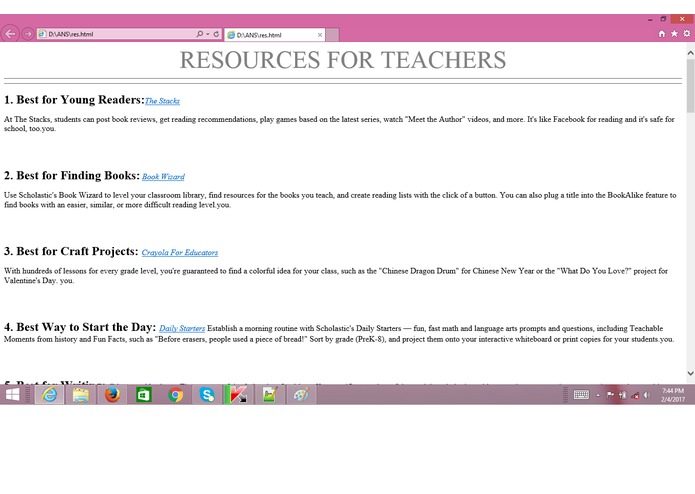Click the volume speaker tray icon
Image resolution: width=695 pixels, height=494 pixels.
647,395
